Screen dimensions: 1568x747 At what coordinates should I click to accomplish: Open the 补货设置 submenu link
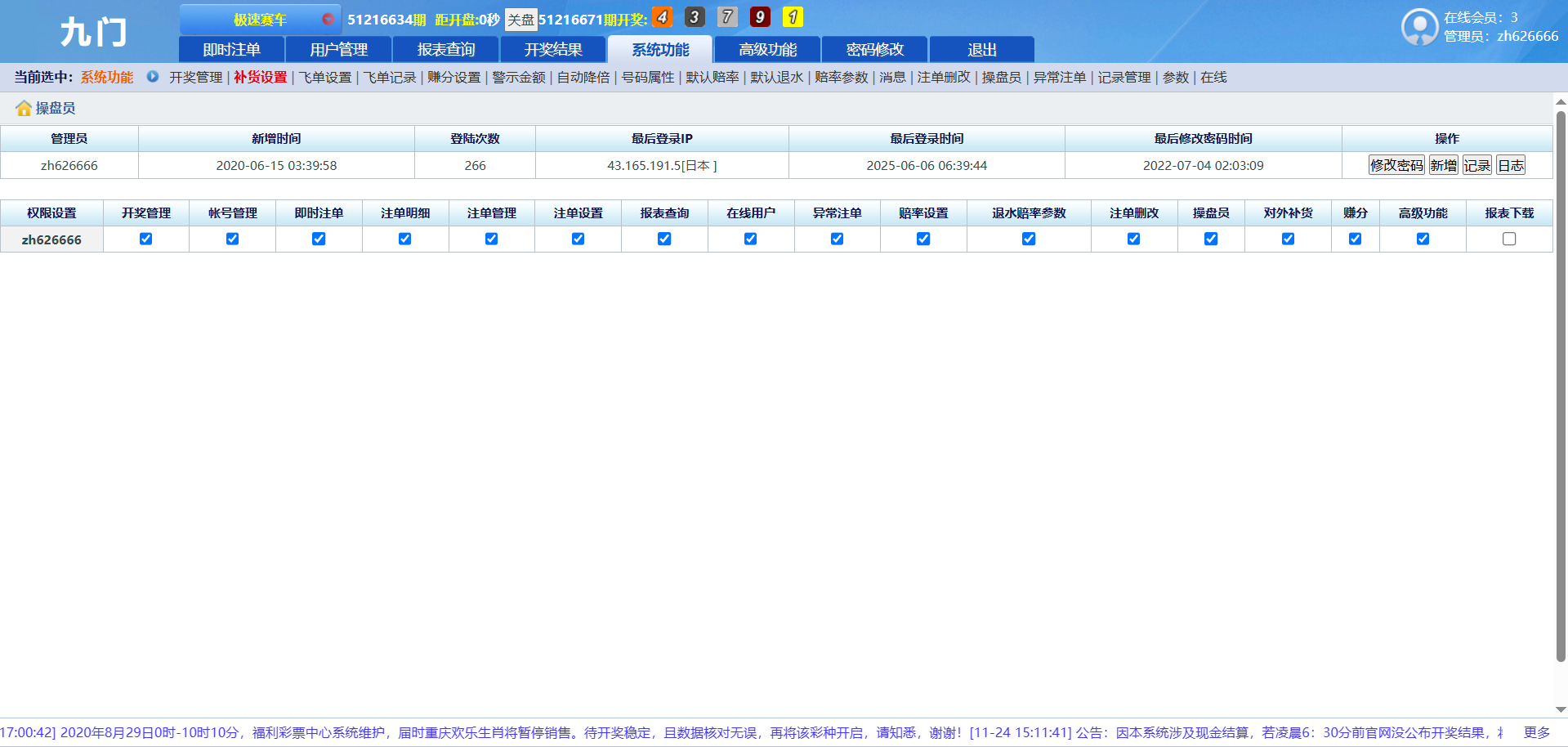click(x=260, y=77)
